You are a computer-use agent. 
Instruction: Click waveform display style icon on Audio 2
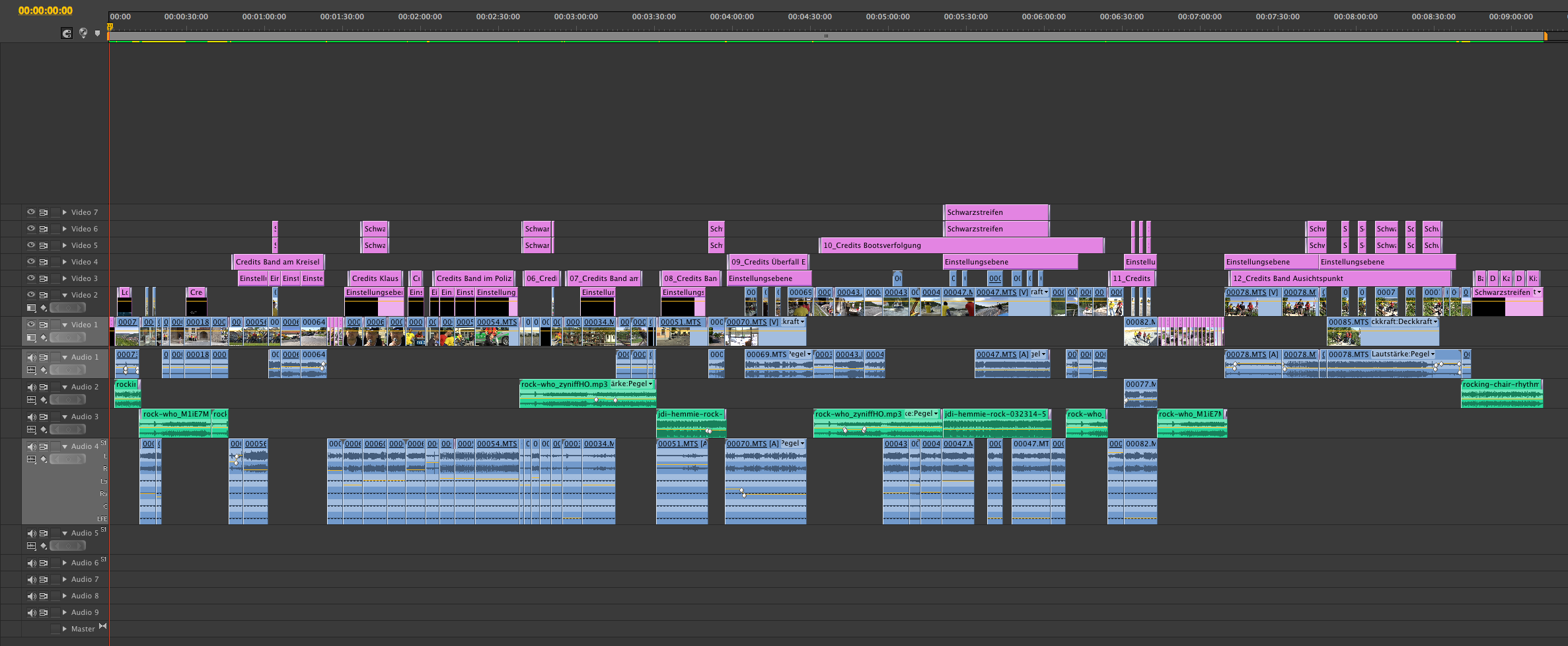(31, 399)
